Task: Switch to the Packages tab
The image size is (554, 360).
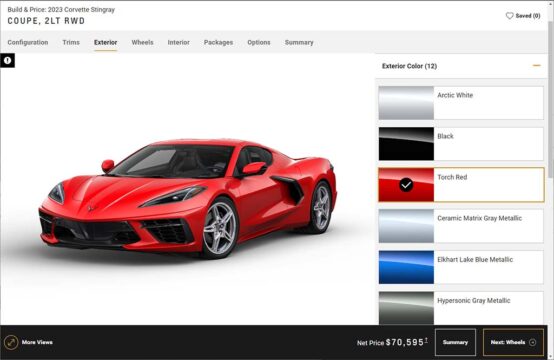Action: 218,42
